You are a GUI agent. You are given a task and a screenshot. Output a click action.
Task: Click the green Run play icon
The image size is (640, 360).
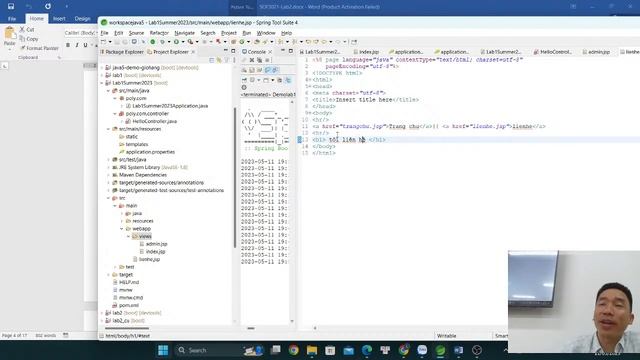[x=176, y=42]
